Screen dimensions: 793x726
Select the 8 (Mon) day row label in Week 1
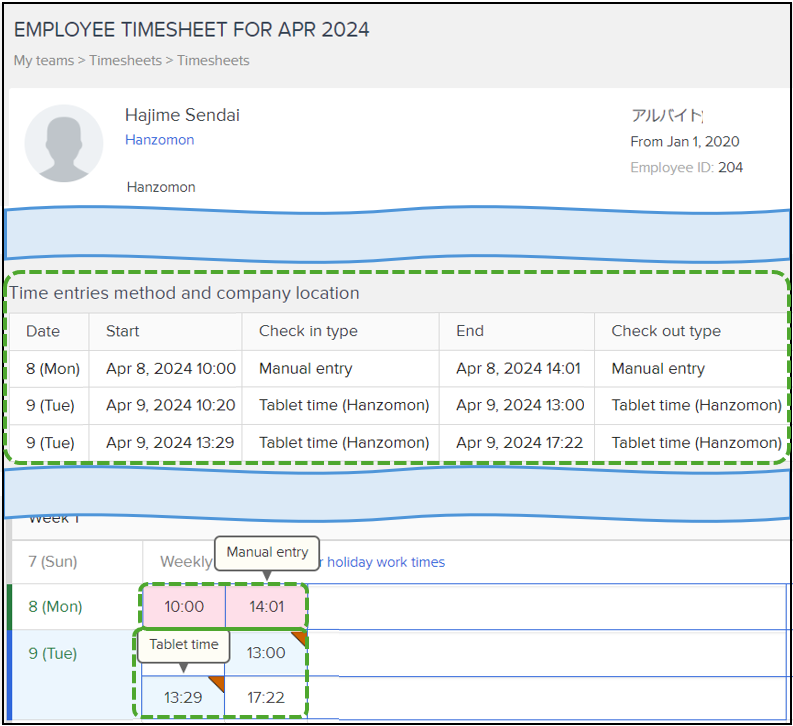(x=55, y=607)
